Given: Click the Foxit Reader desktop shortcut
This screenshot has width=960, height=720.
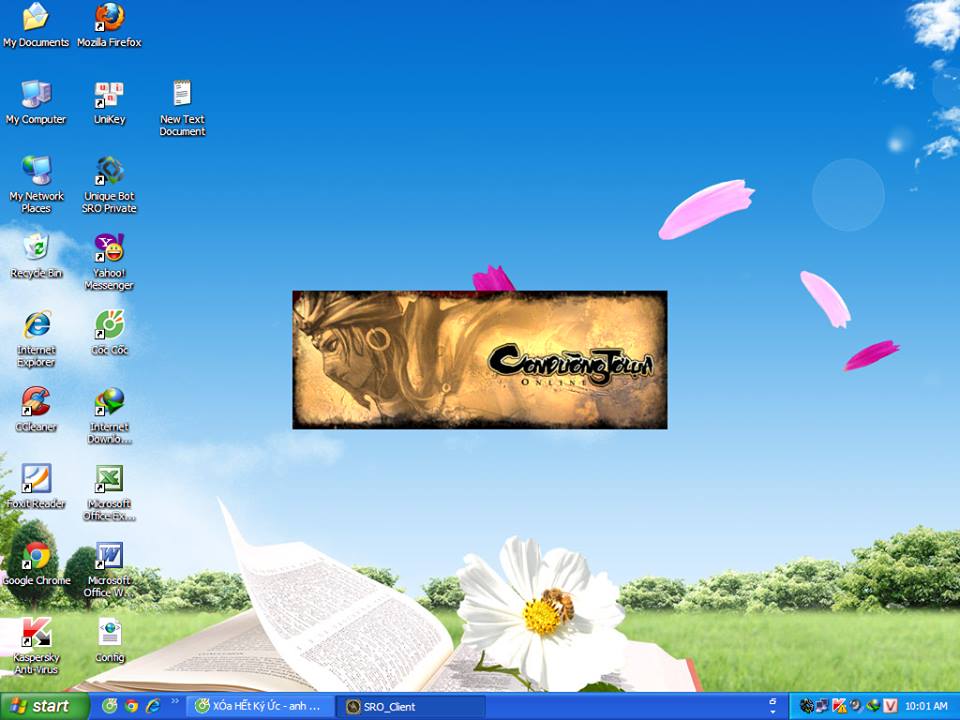Looking at the screenshot, I should pos(36,486).
